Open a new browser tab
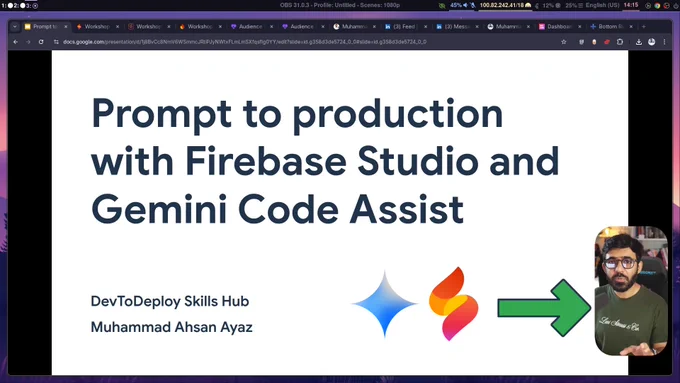Viewport: 680px width, 383px height. [644, 27]
